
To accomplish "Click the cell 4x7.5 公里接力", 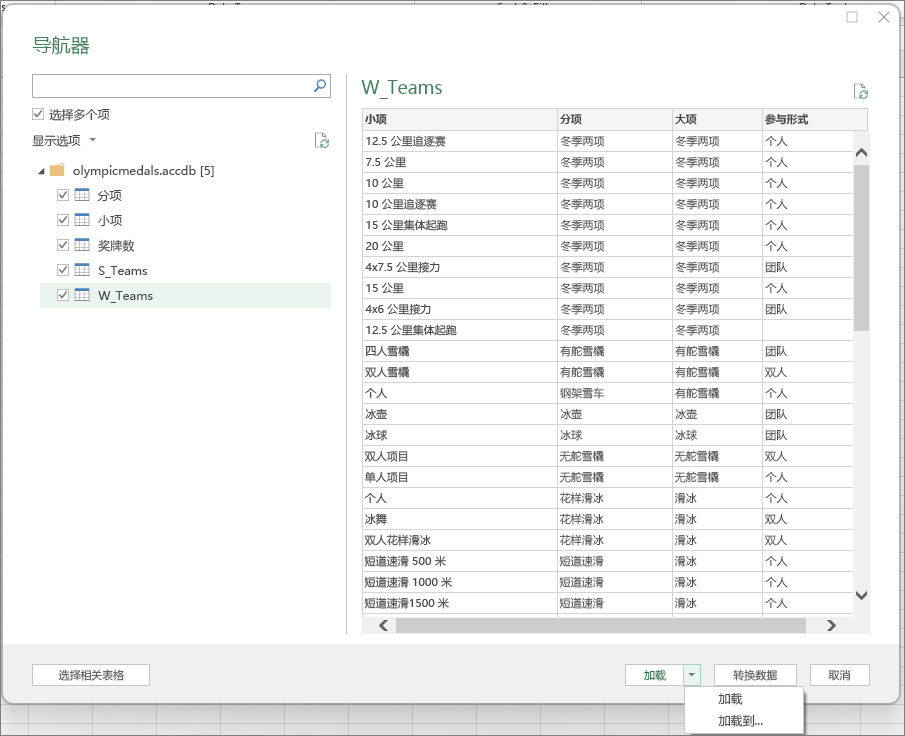I will pyautogui.click(x=459, y=267).
